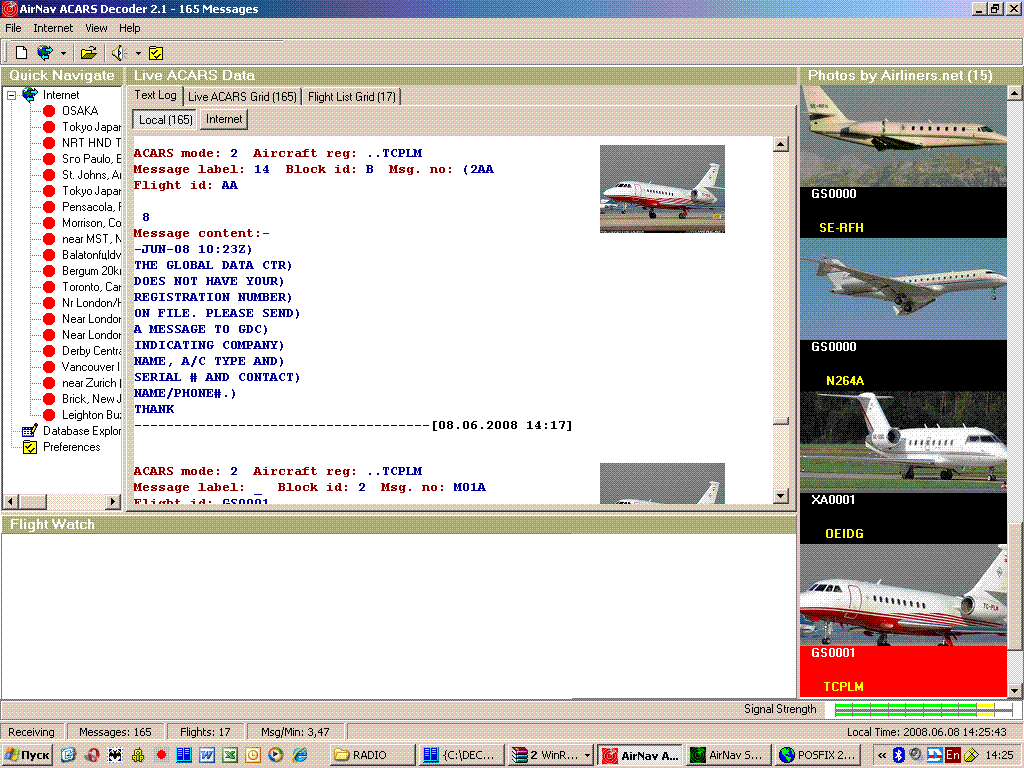Select the near MST server entry
This screenshot has height=768, width=1024.
[91, 239]
